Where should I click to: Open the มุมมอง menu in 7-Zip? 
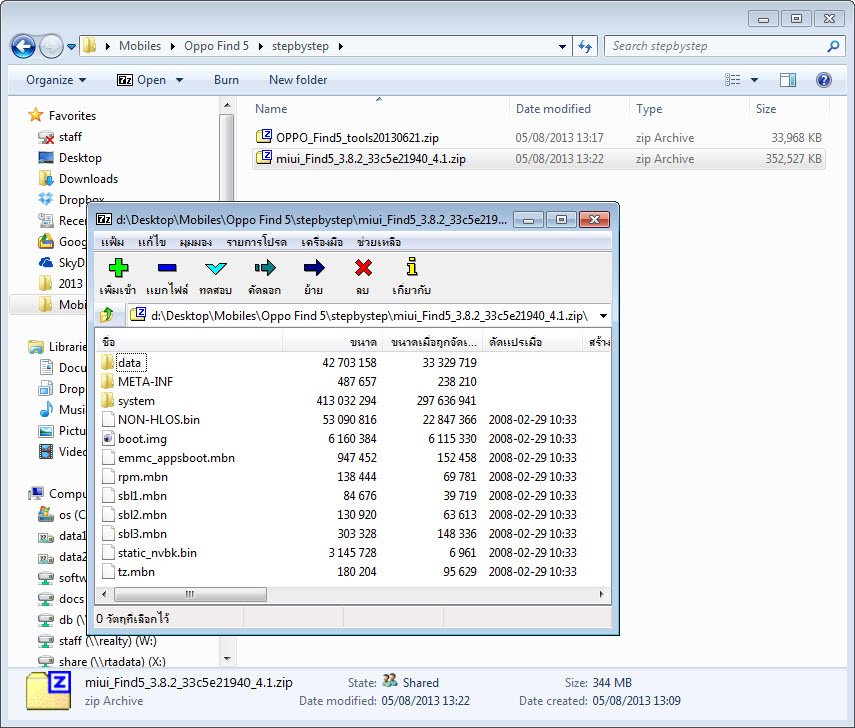[x=196, y=242]
